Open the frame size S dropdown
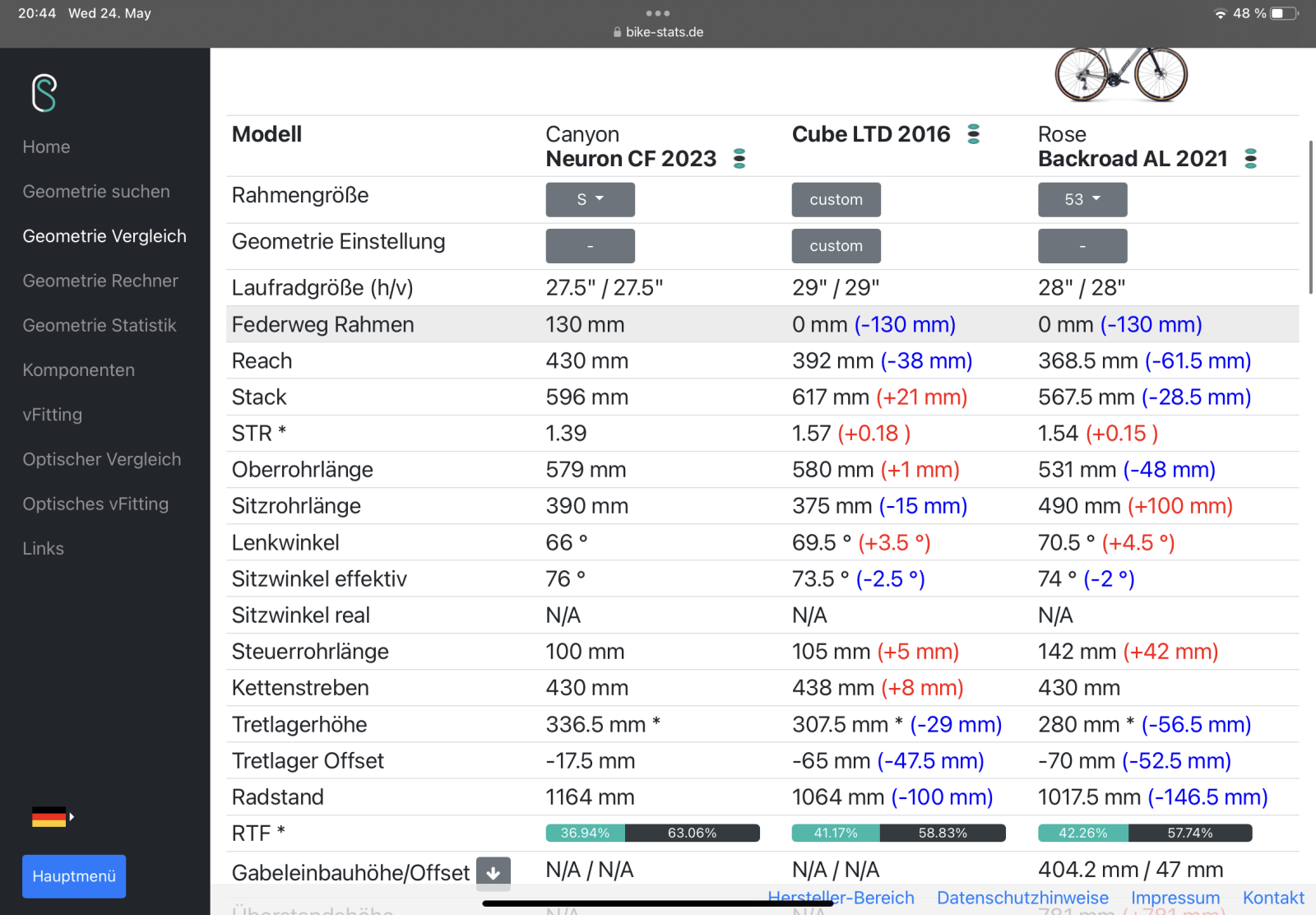Screen dimensions: 1316x915 coord(590,200)
